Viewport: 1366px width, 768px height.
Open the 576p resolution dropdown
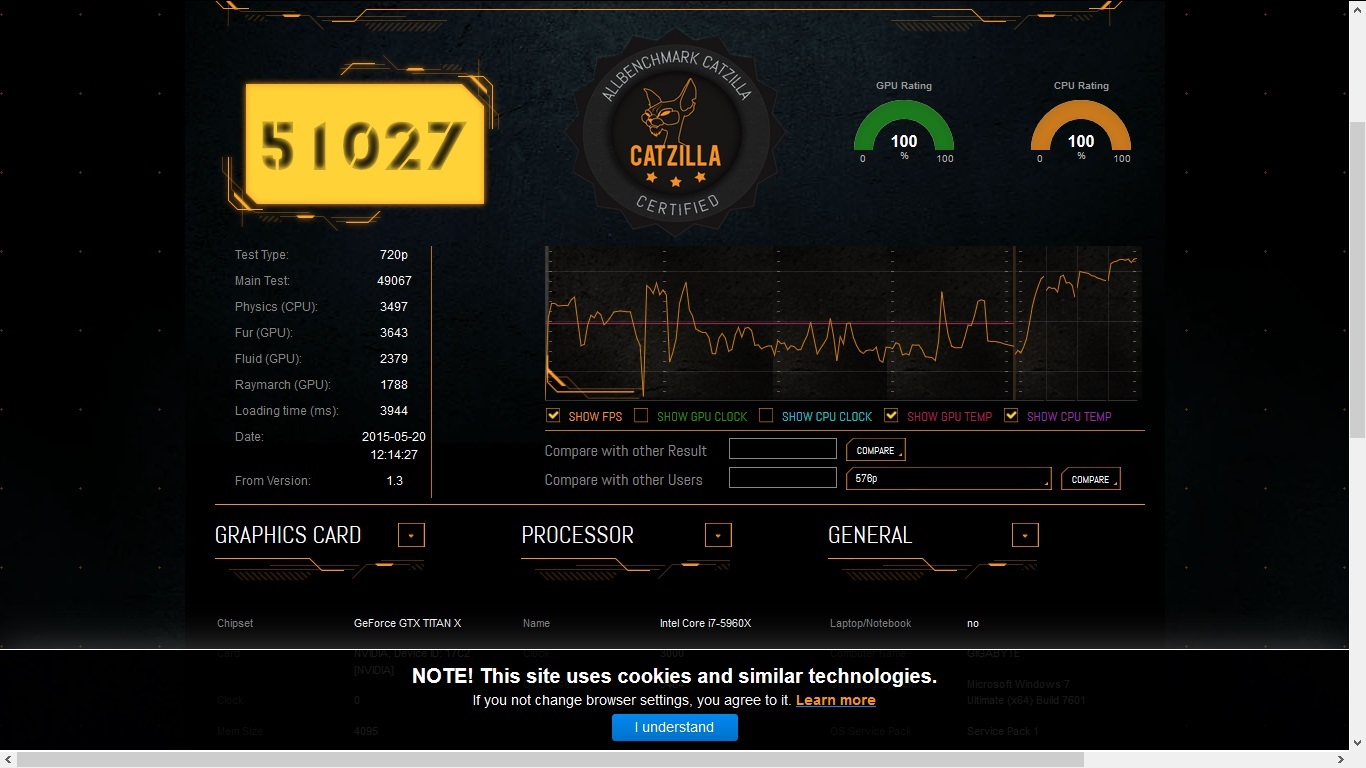[949, 479]
